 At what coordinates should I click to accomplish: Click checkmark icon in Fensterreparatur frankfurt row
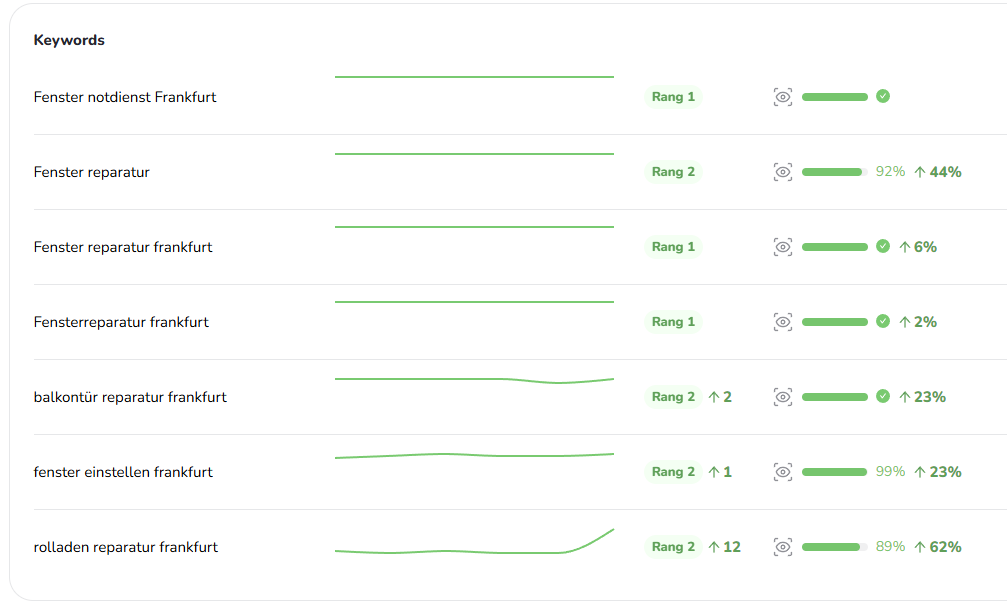point(883,321)
